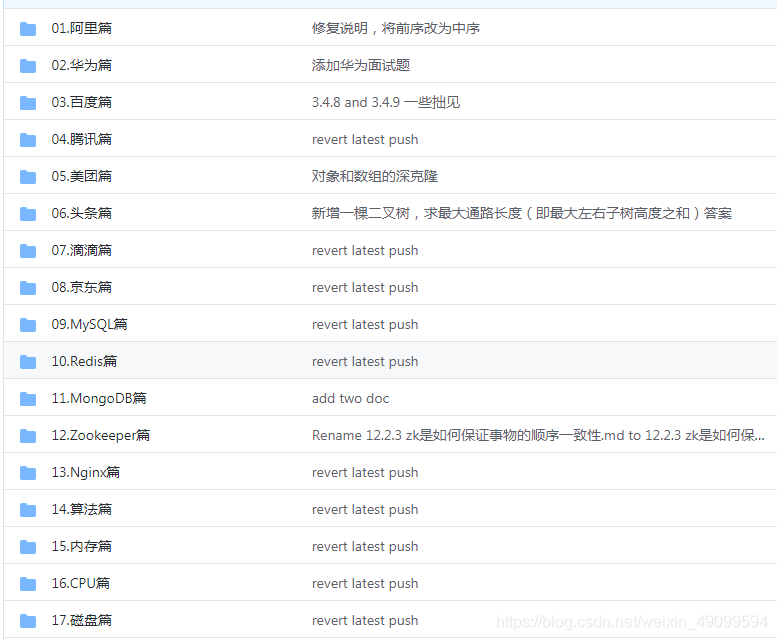
Task: Click the folder icon beside 07.滴滴篇
Action: [28, 251]
